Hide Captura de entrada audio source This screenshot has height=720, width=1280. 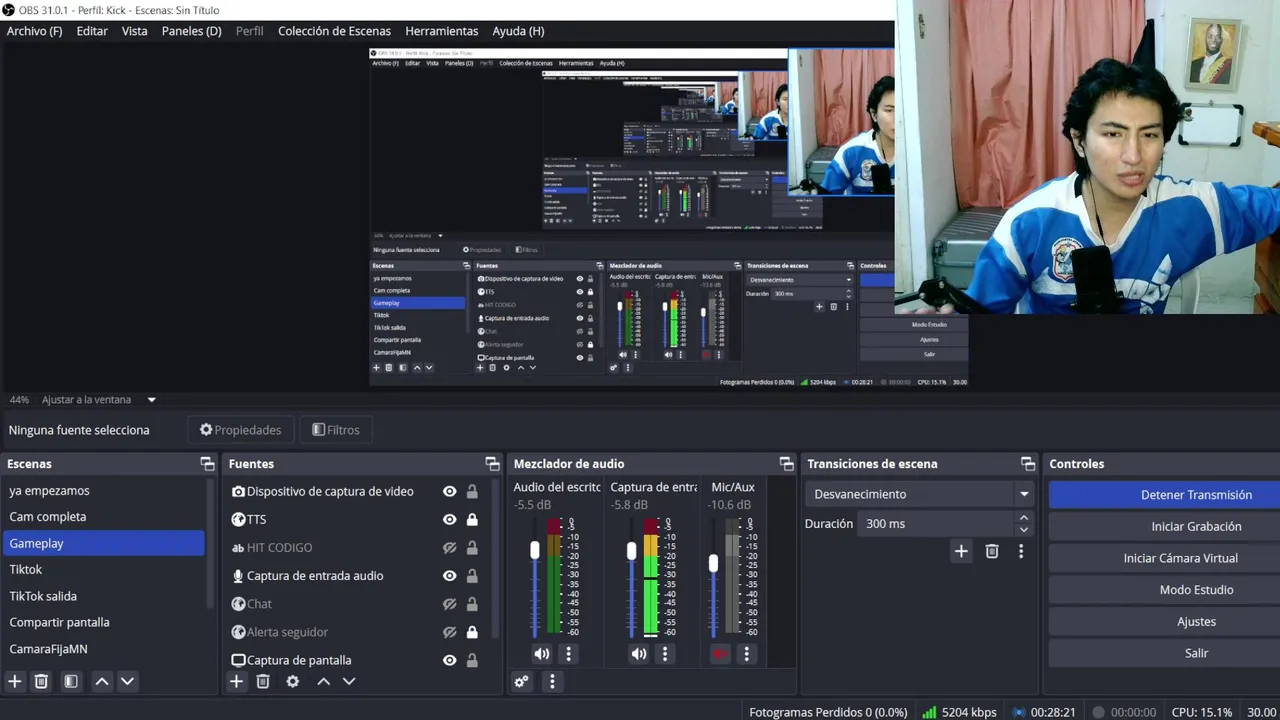[x=450, y=576]
